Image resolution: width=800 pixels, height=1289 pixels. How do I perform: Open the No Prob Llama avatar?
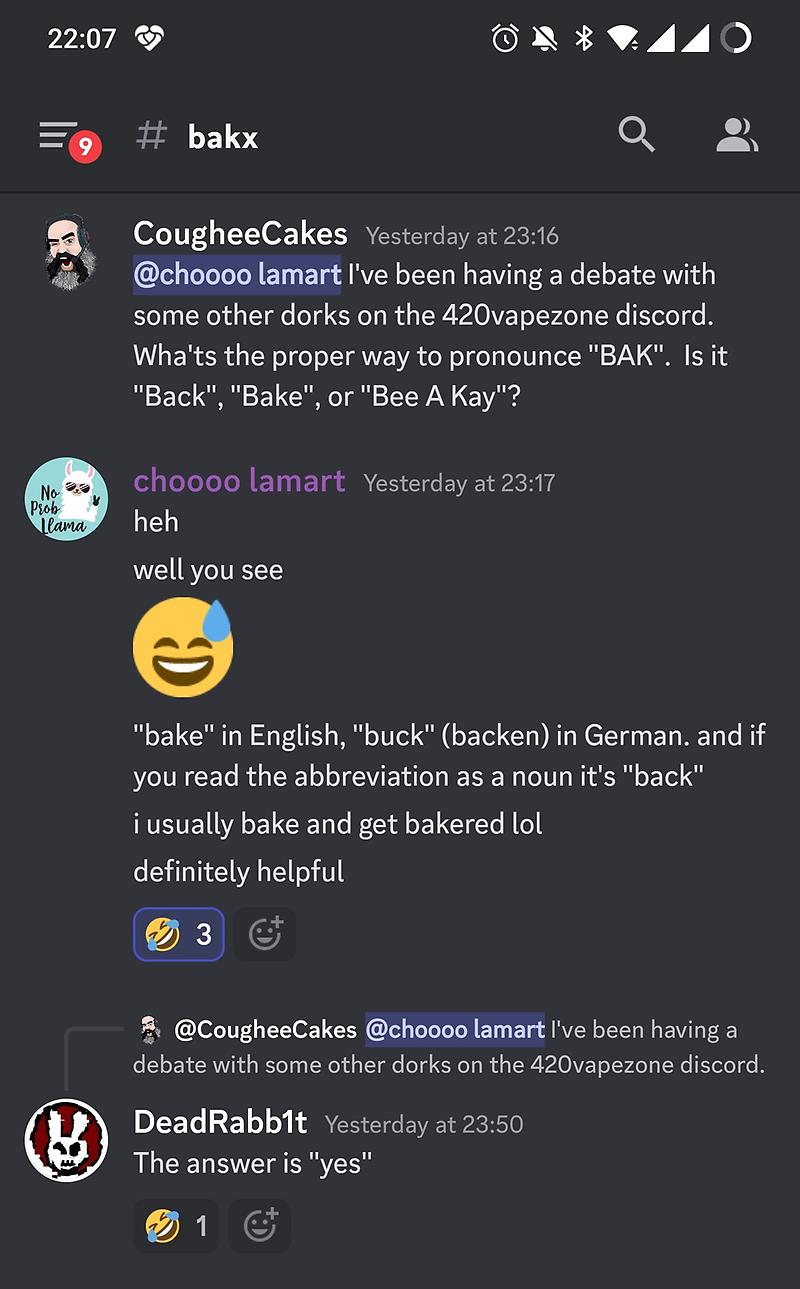(x=66, y=499)
